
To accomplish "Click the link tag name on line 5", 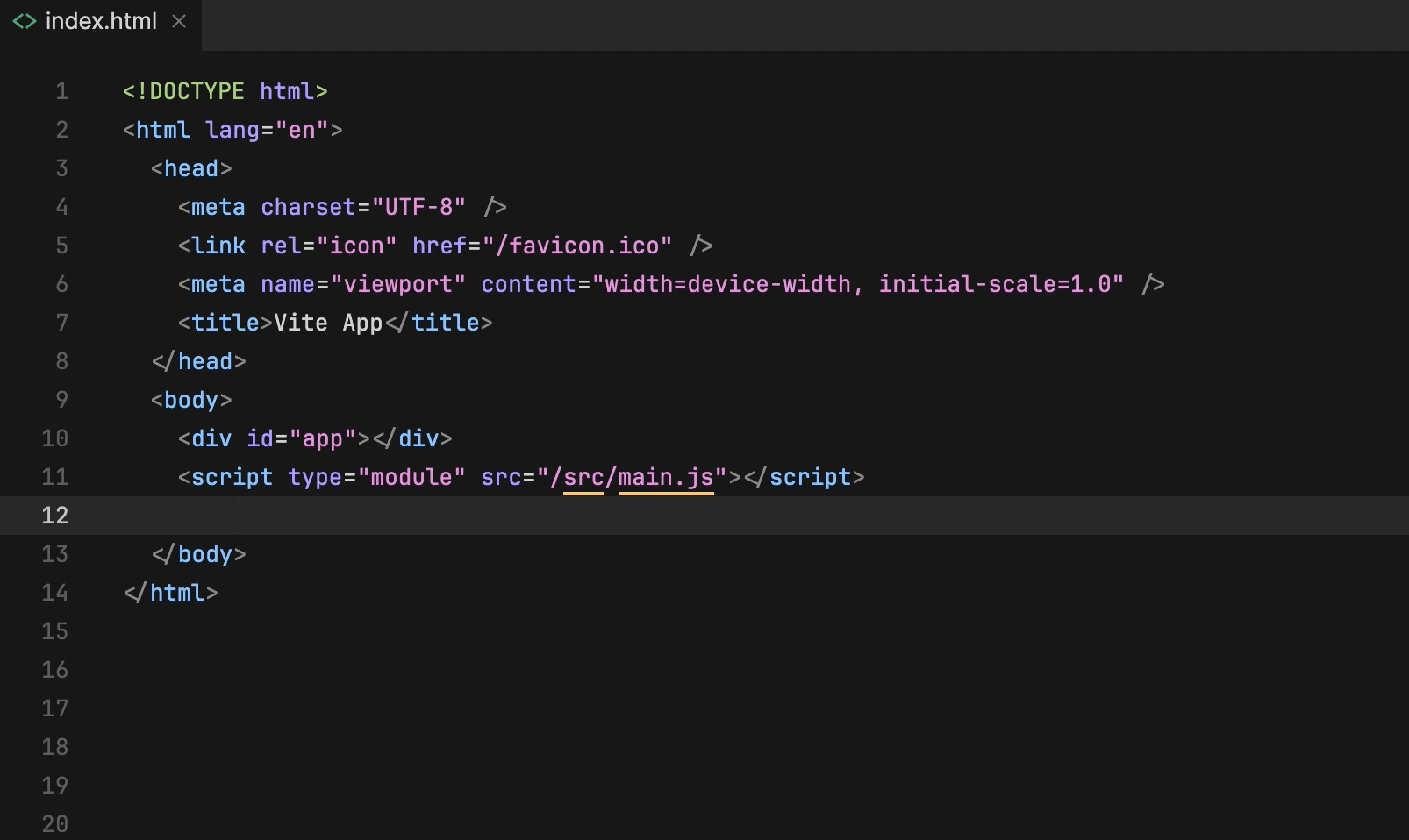I will pos(218,246).
